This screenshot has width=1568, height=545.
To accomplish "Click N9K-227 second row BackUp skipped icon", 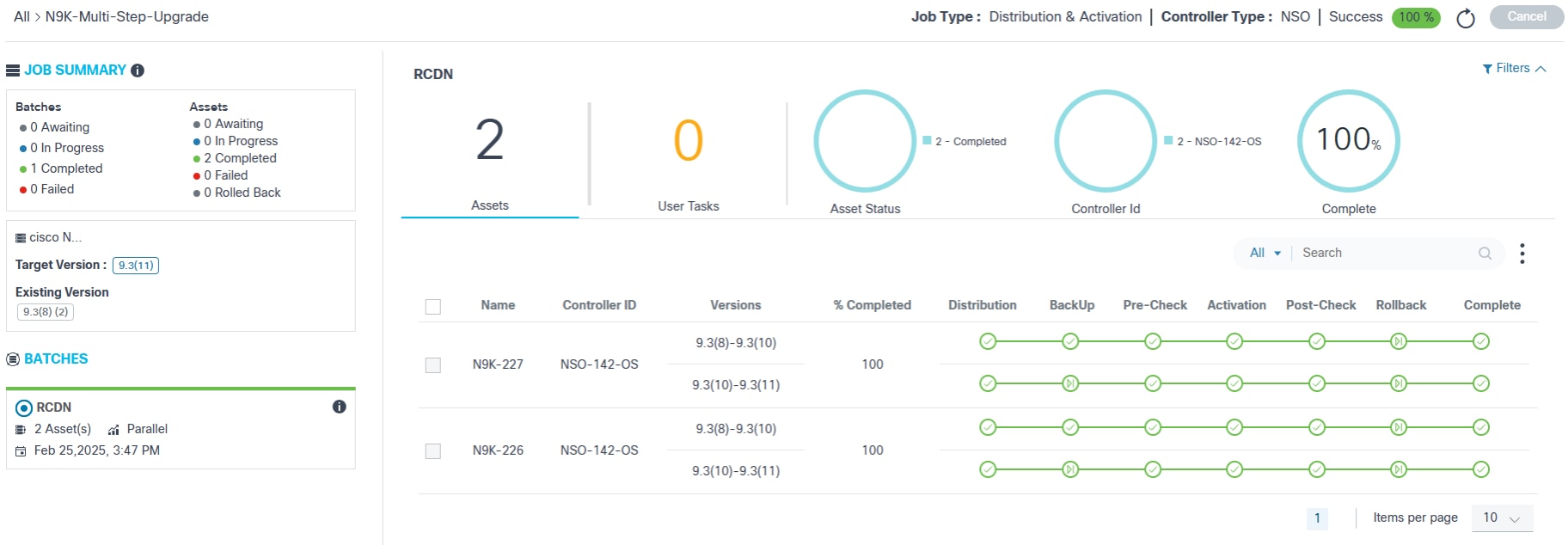I will [x=1070, y=383].
